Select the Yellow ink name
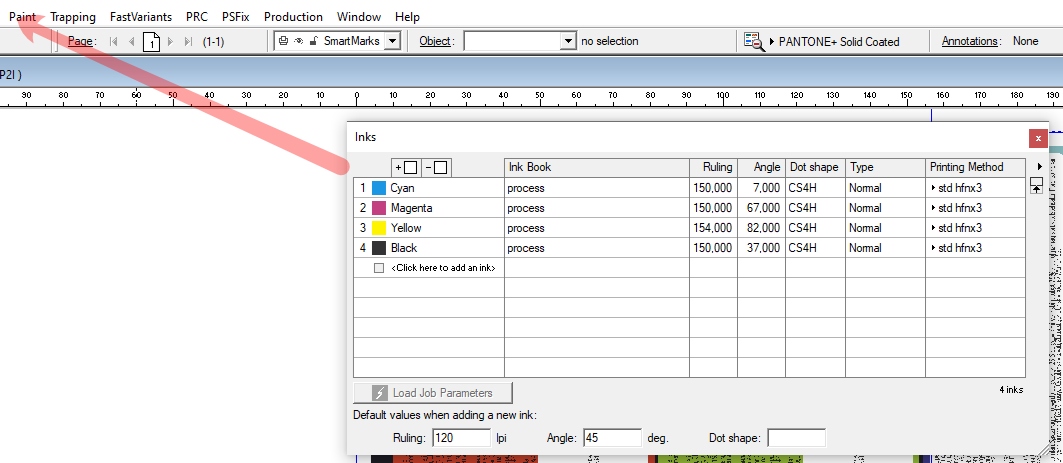 tap(406, 228)
